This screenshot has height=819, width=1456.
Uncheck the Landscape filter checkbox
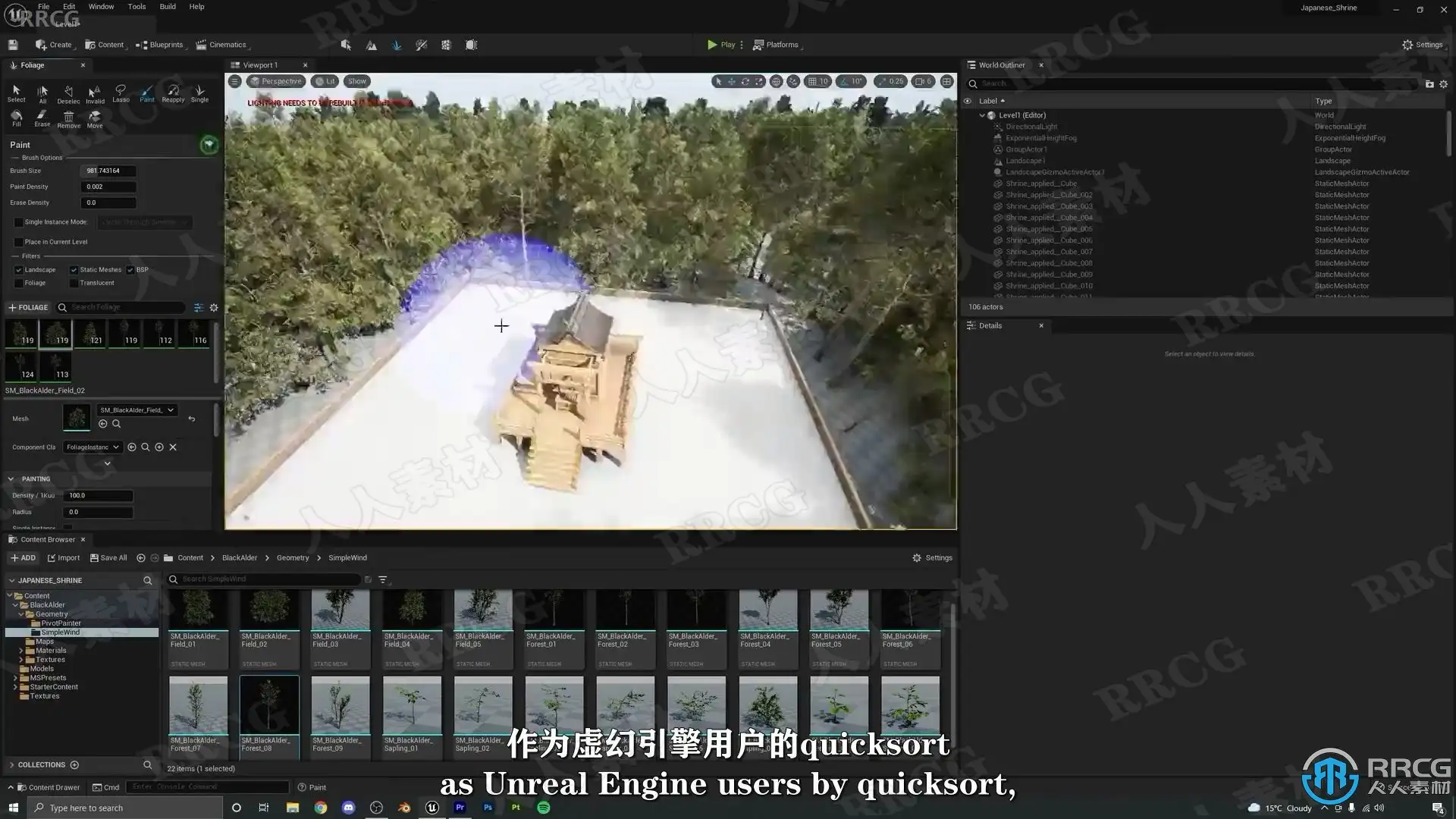pos(19,270)
